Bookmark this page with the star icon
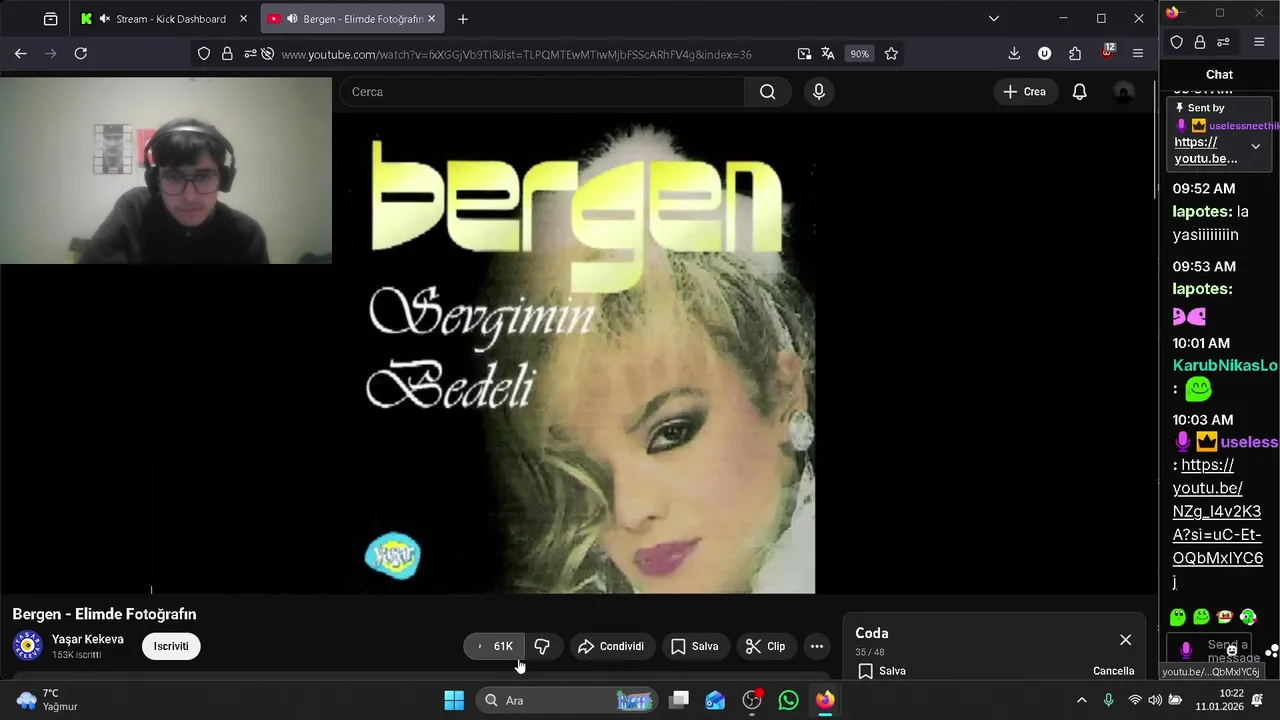 click(891, 54)
